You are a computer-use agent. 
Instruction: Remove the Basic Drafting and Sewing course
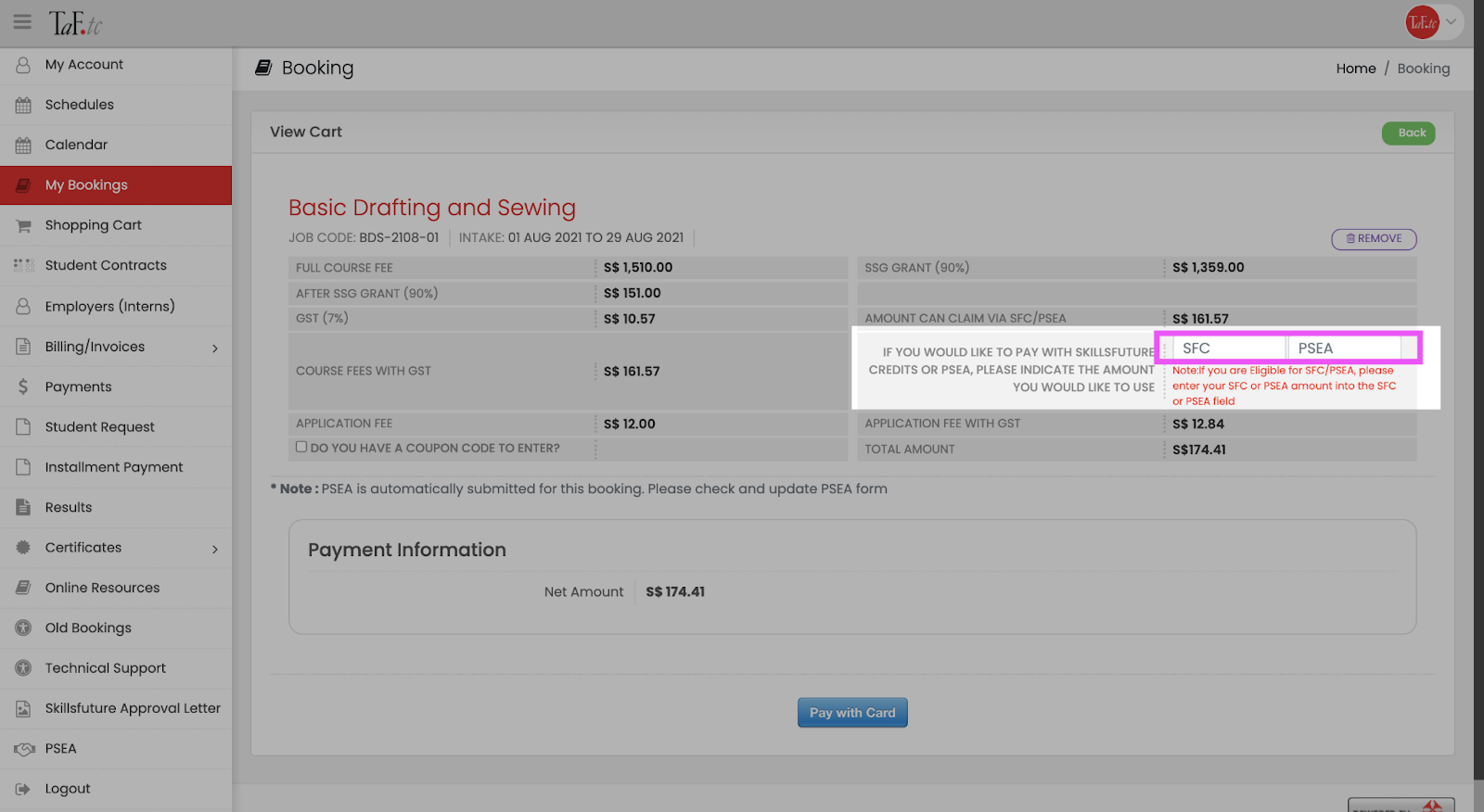point(1374,239)
